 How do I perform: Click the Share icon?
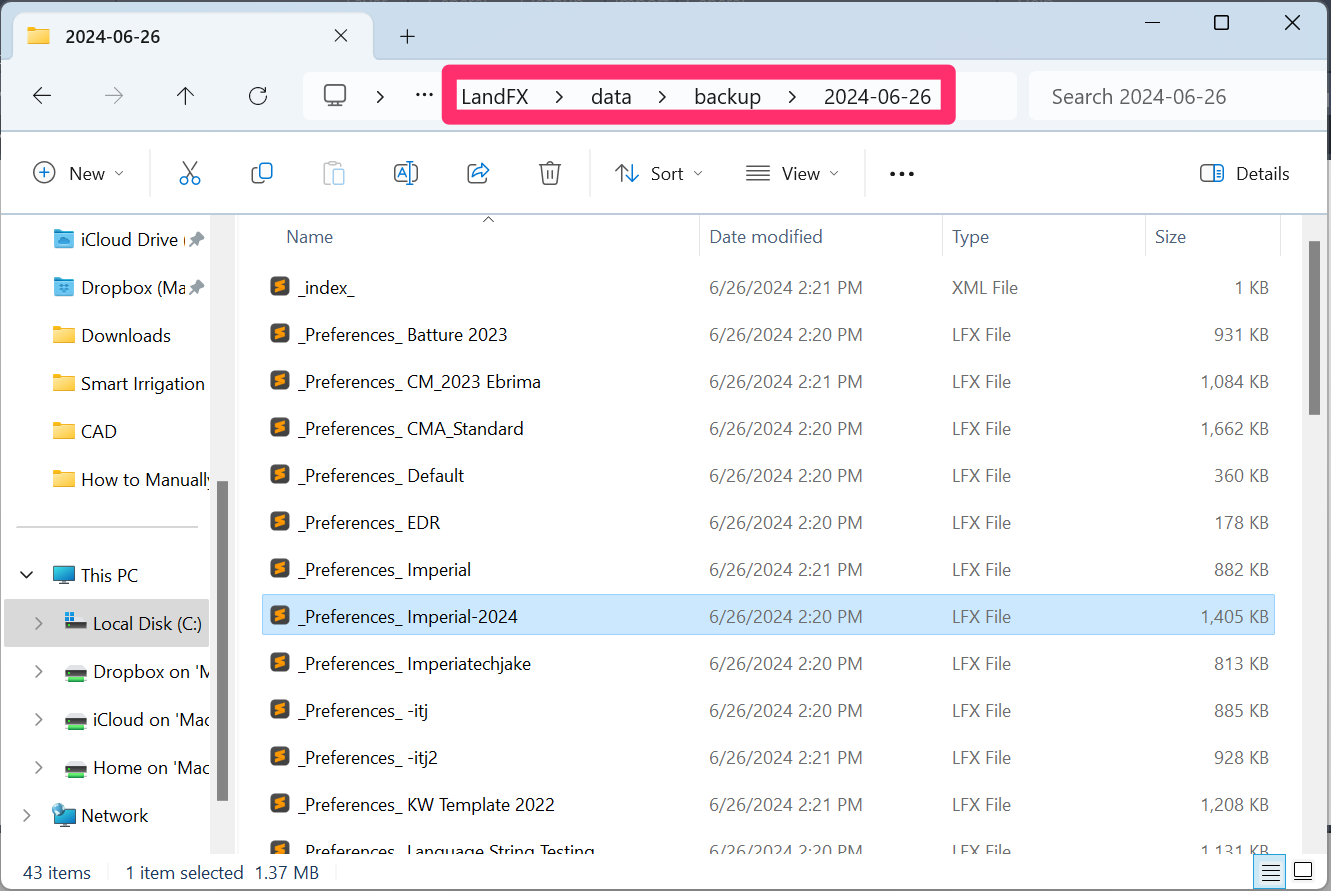(478, 173)
